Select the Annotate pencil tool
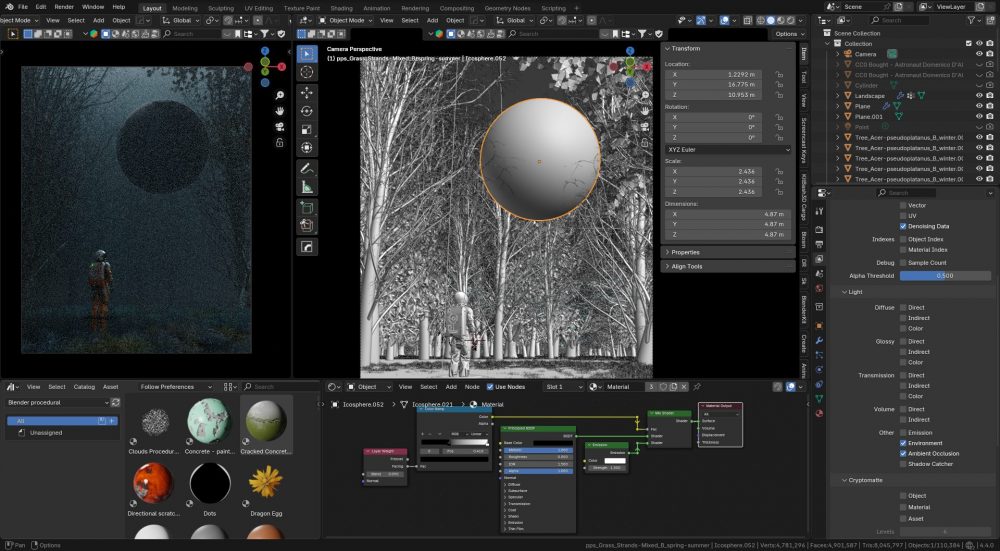The width and height of the screenshot is (1000, 551). click(307, 168)
